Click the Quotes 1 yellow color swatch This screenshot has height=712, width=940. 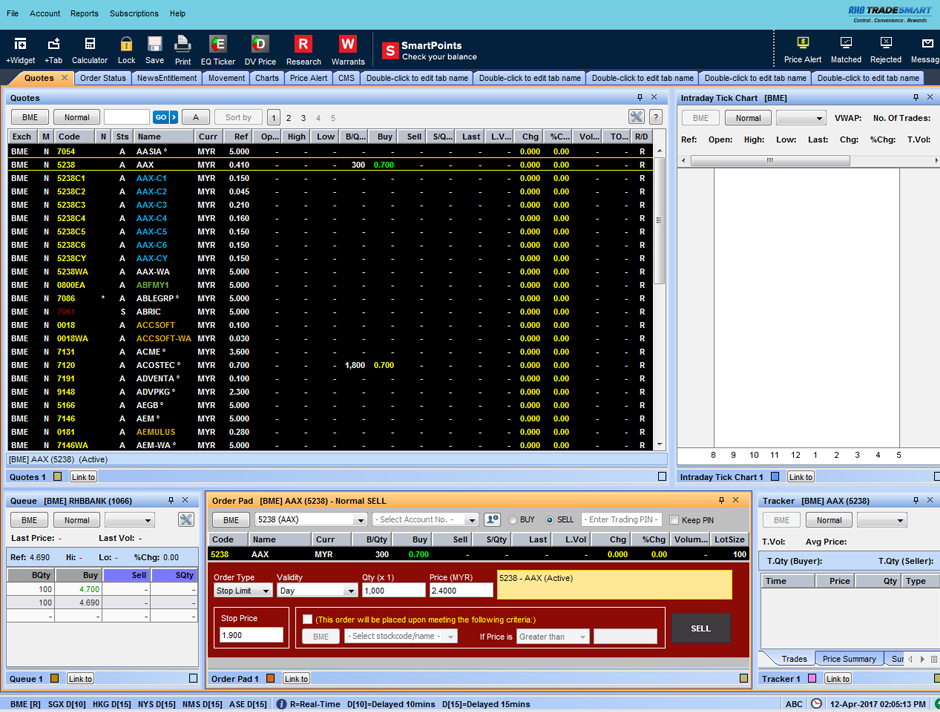tap(57, 476)
